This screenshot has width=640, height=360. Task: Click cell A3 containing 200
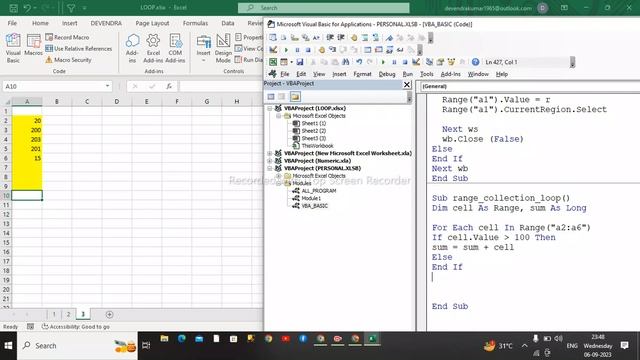(x=27, y=130)
